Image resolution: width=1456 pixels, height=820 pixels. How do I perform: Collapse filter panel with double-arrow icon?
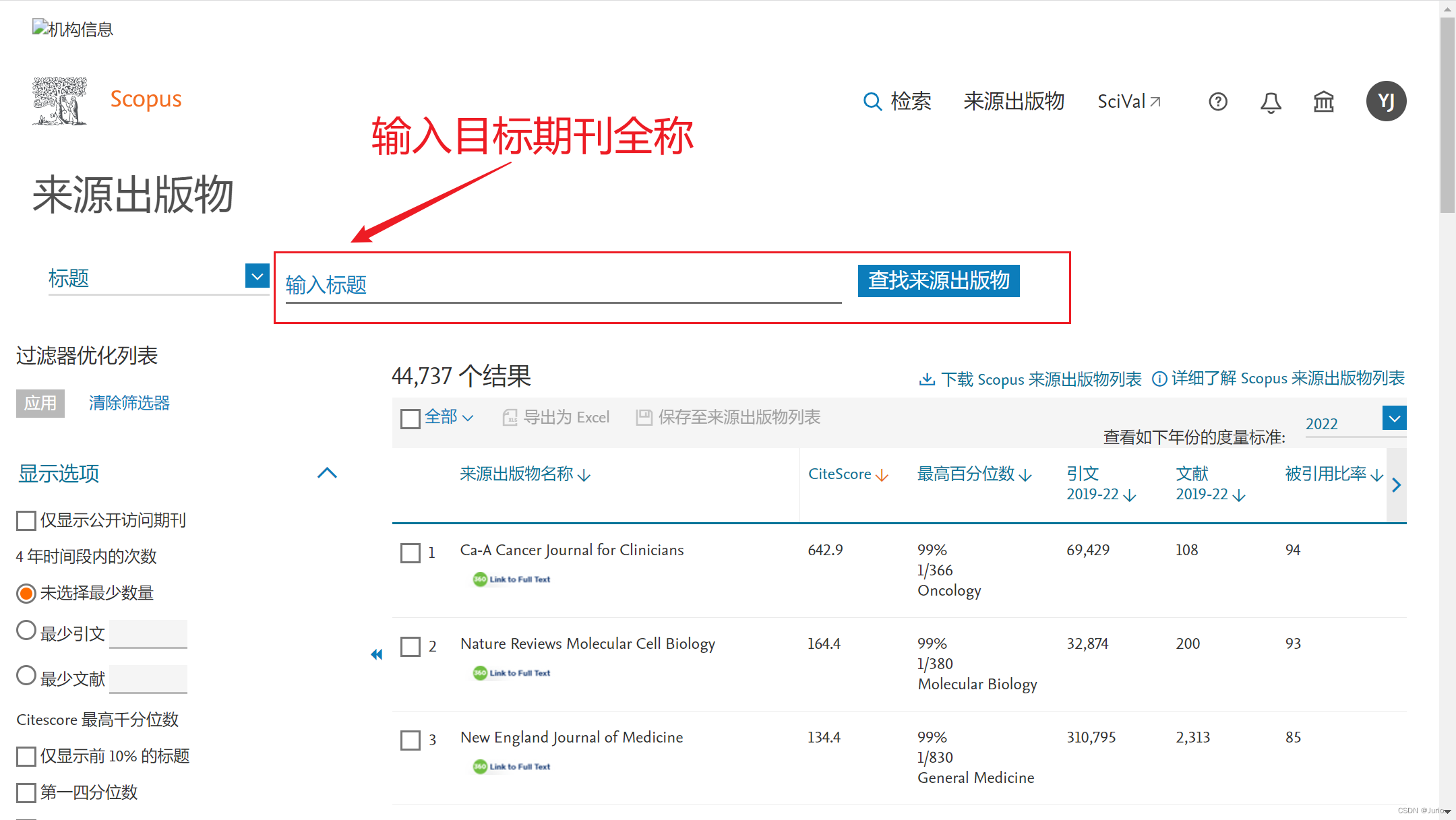[x=376, y=654]
